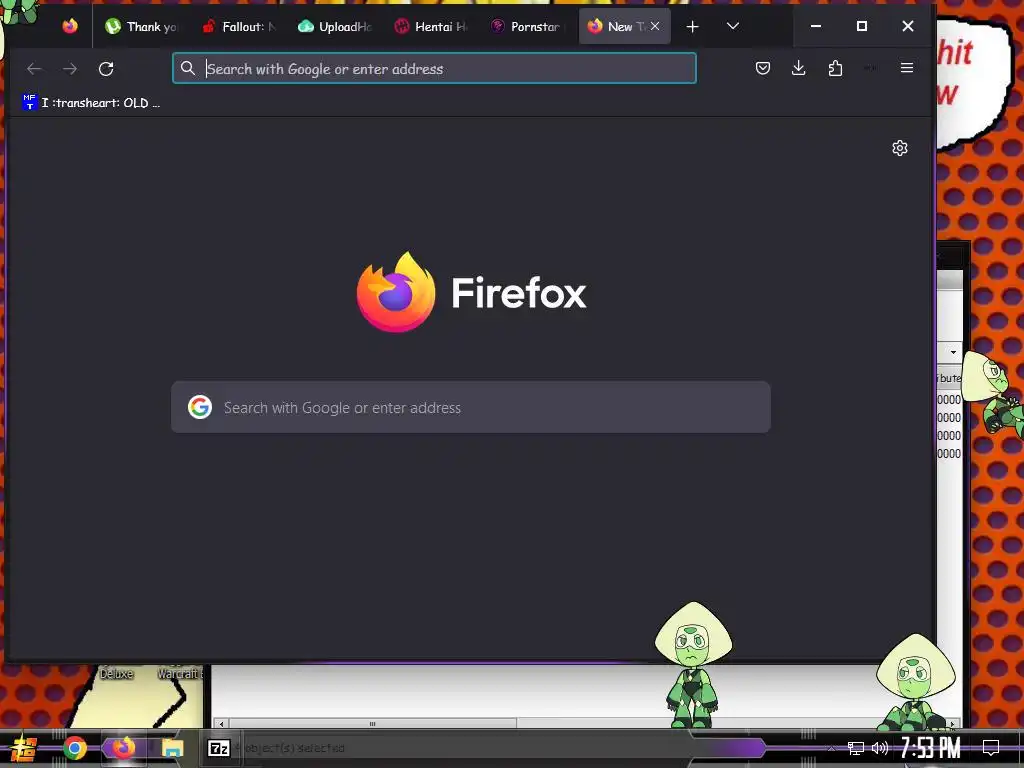Reload the current page
The image size is (1024, 768).
pyautogui.click(x=106, y=69)
